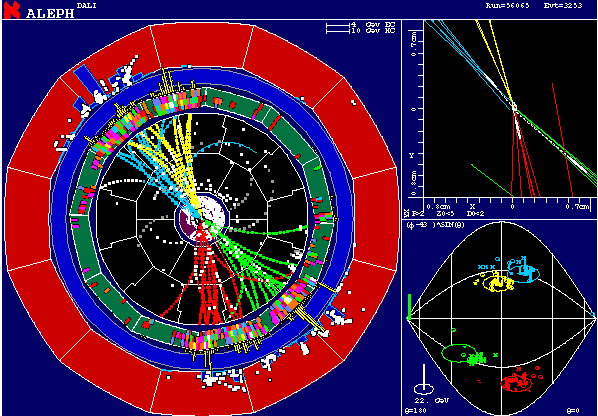Click the red ALEPH logo icon
Screen dimensions: 598x416
click(x=11, y=10)
